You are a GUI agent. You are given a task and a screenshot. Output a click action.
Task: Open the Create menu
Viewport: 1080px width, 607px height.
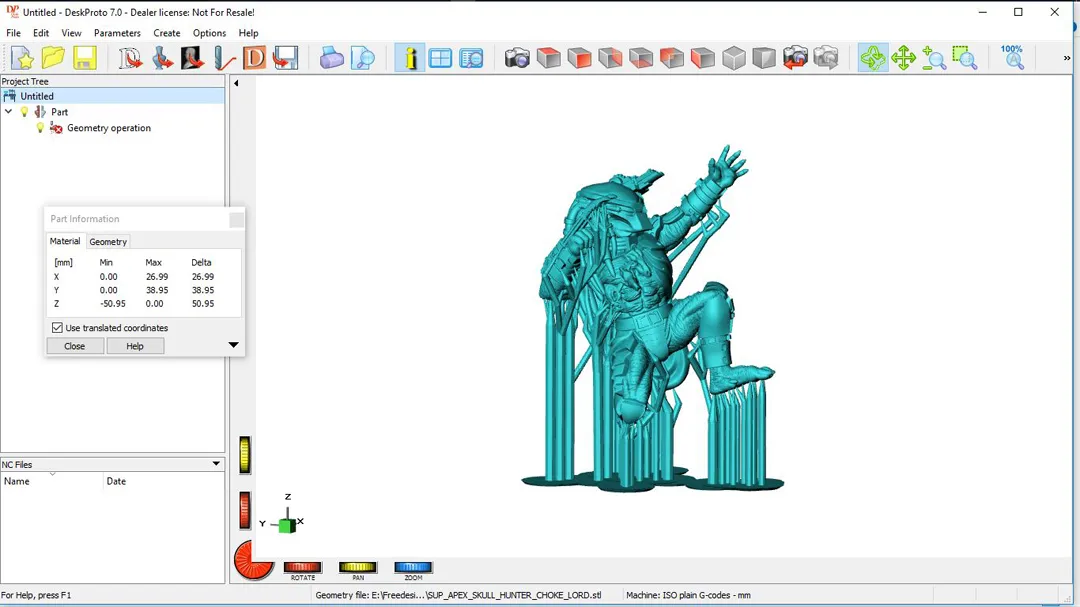[167, 33]
